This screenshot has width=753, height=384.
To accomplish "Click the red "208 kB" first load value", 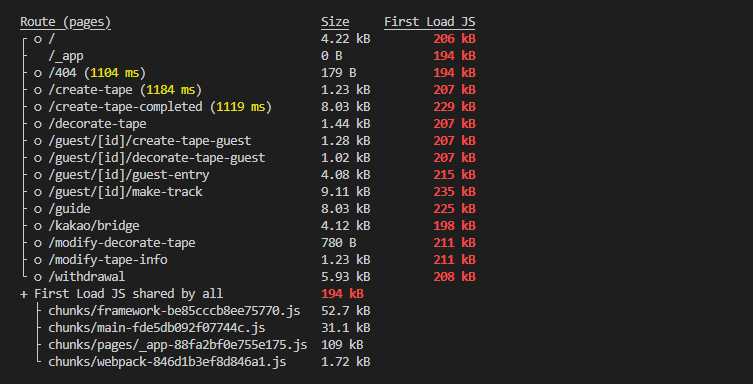I will coord(454,277).
